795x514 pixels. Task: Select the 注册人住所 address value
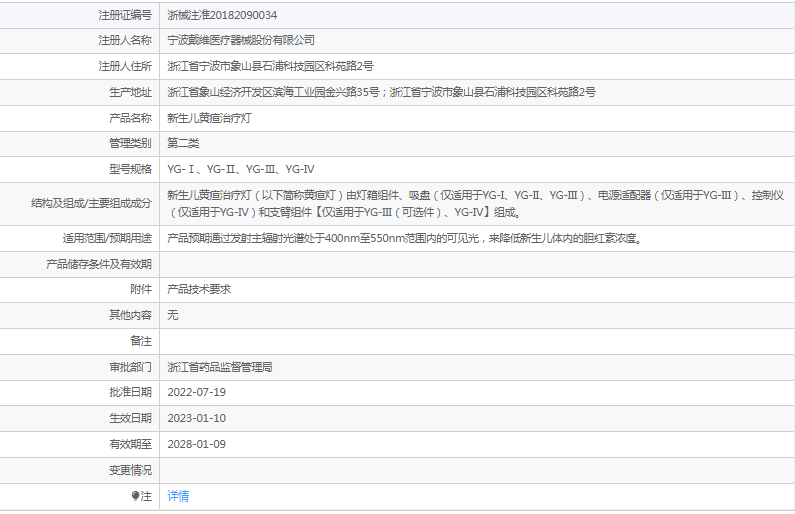click(270, 66)
